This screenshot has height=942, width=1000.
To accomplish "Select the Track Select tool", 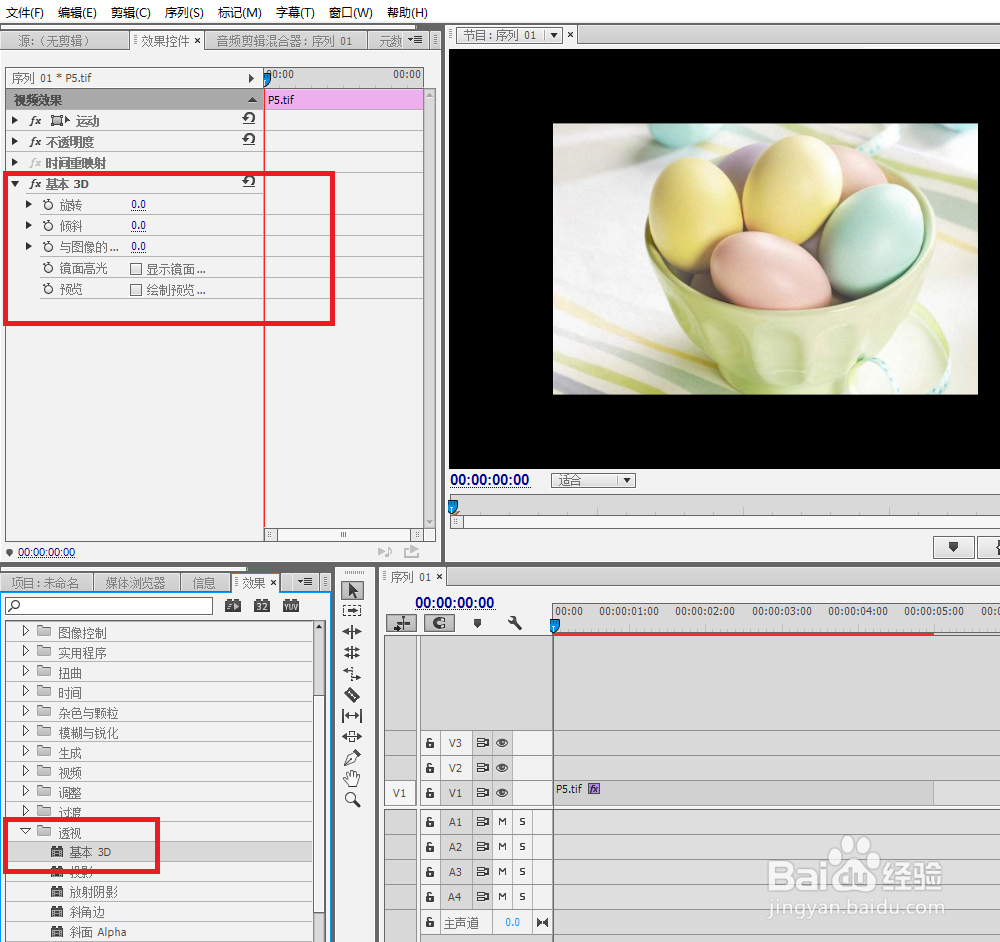I will tap(352, 611).
